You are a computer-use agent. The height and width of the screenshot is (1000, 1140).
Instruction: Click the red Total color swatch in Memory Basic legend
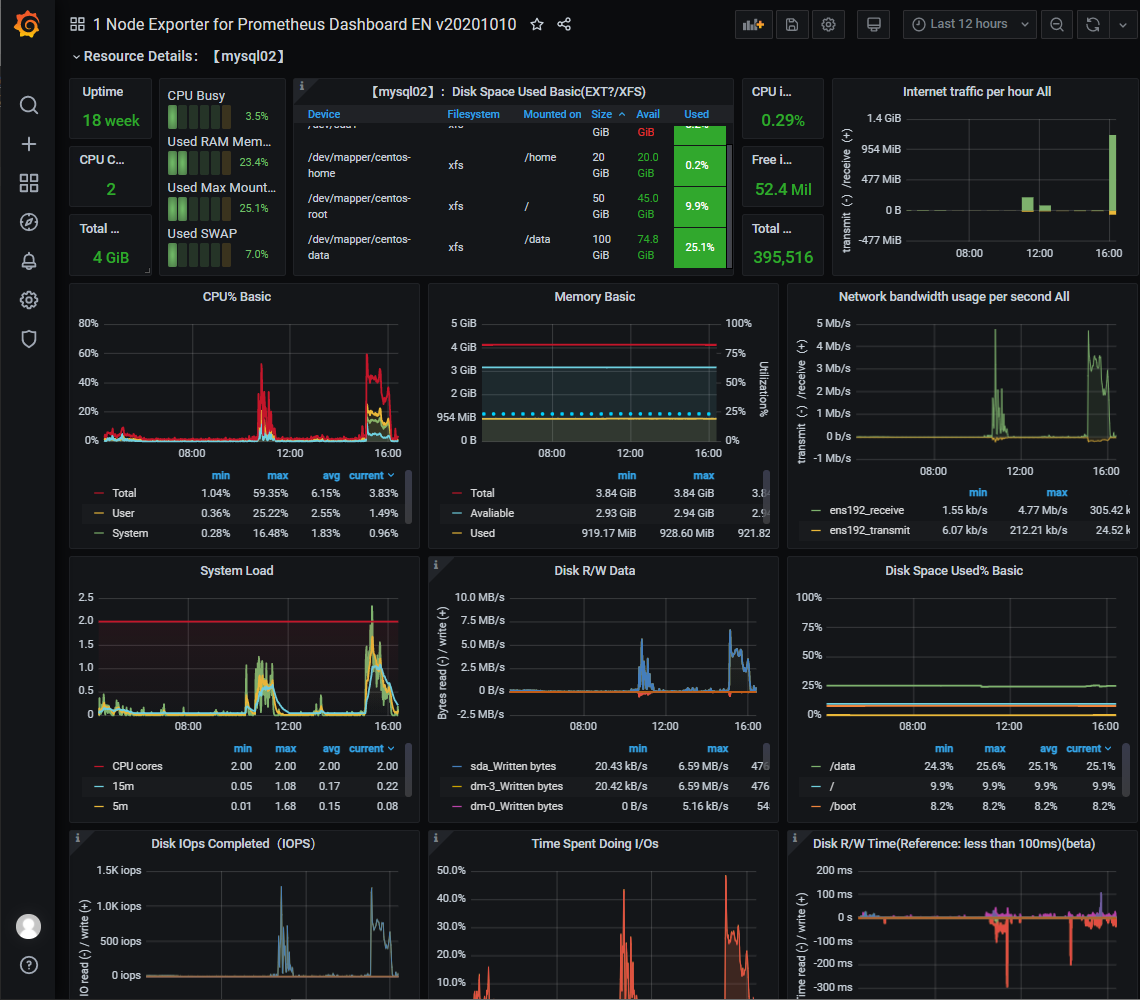[457, 493]
